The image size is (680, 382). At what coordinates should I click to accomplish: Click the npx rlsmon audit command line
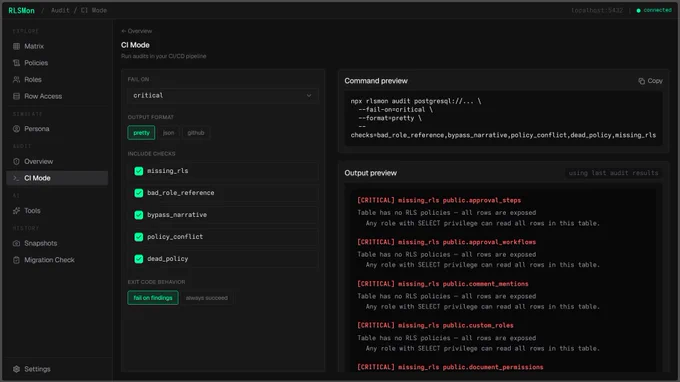coord(416,101)
